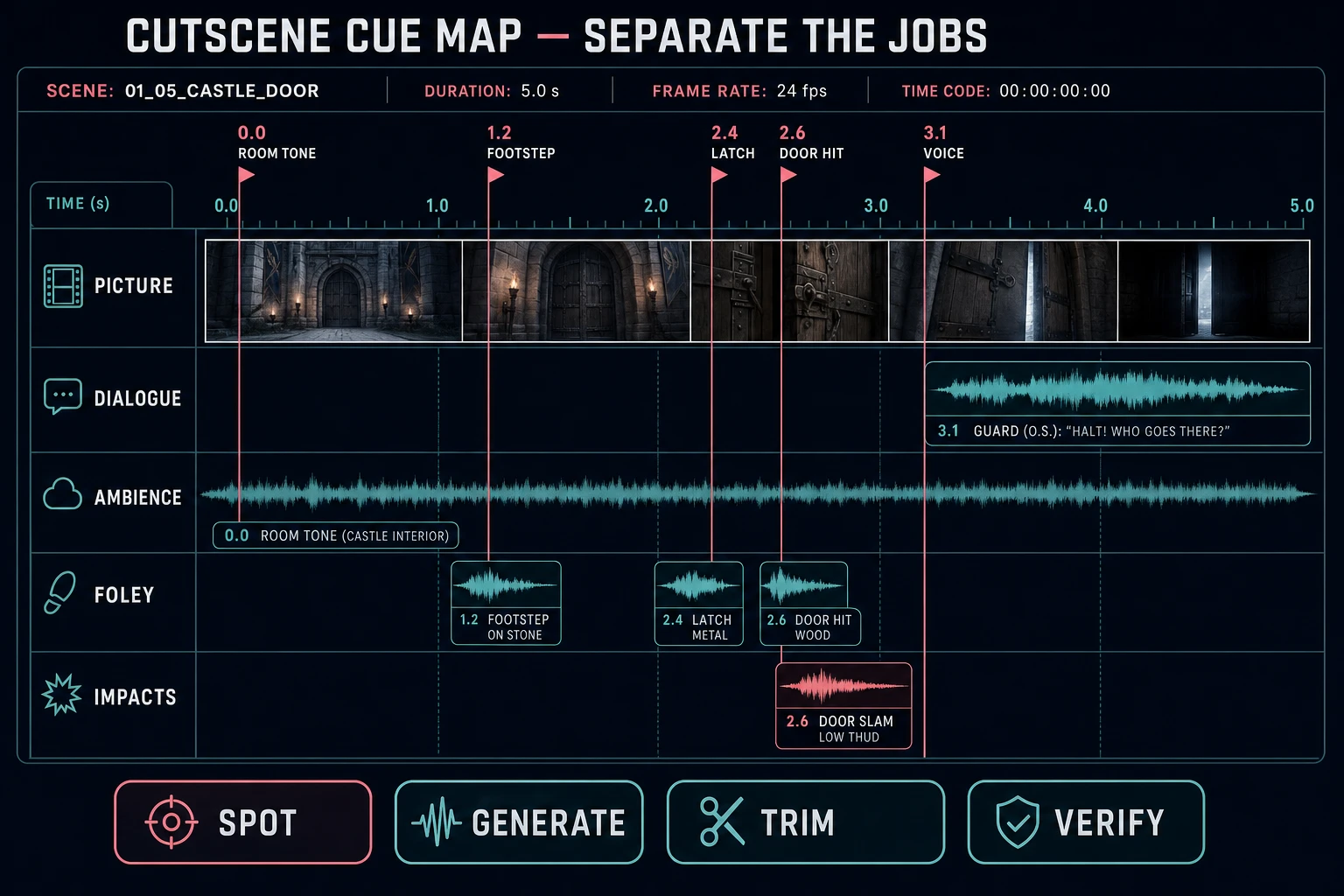Click the 1.0 tick on the time ruler
1344x896 pixels.
pos(437,206)
